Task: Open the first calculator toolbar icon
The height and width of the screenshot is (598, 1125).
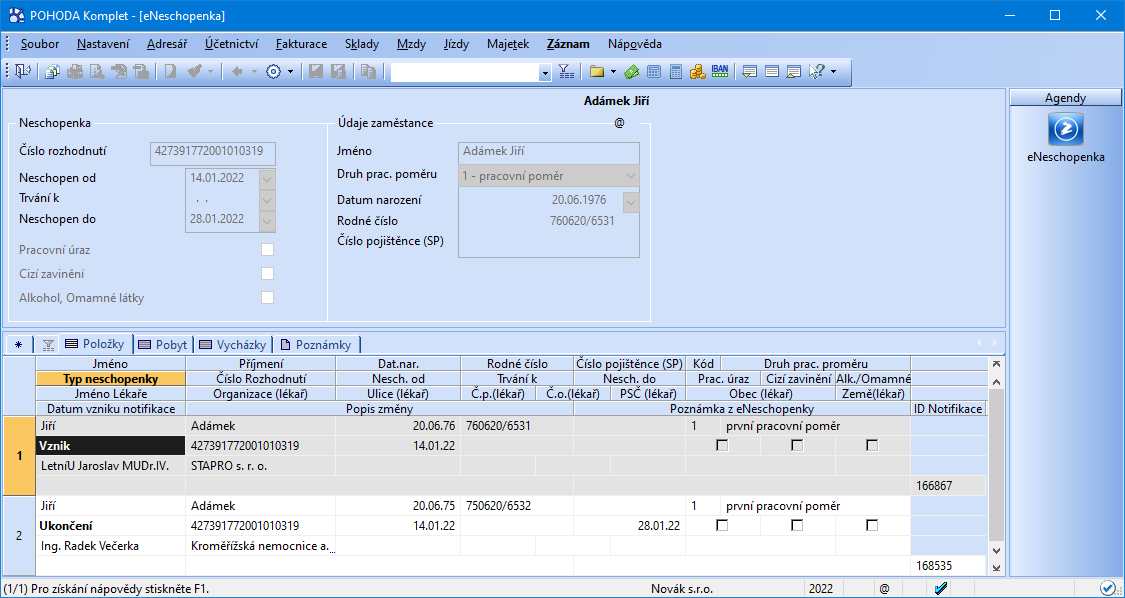Action: [x=654, y=71]
